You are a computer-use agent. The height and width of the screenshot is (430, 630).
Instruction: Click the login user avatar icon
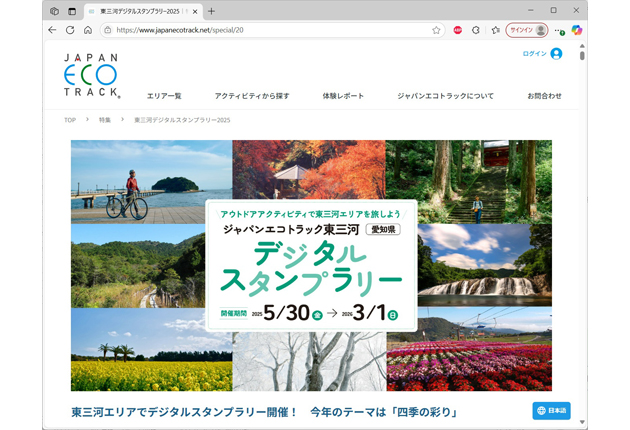click(x=556, y=53)
